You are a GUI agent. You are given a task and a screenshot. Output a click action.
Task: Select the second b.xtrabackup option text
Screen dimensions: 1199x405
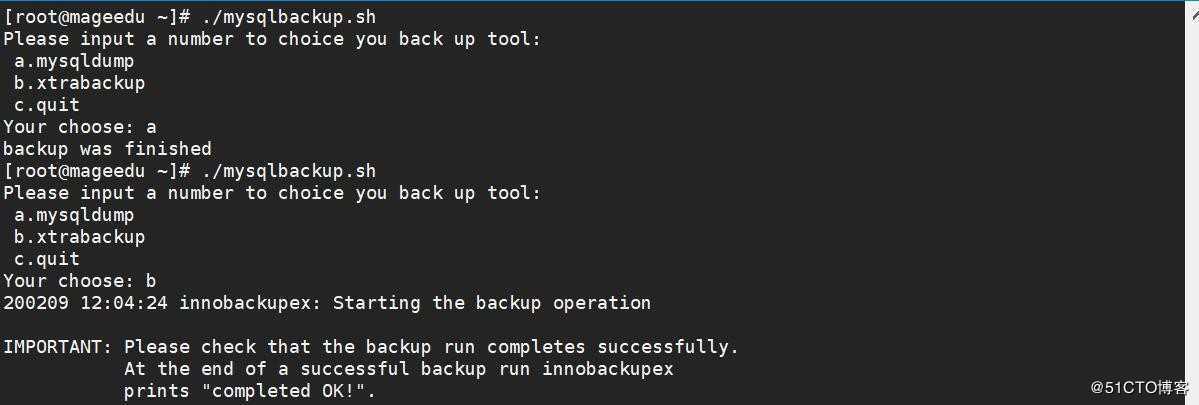[80, 237]
